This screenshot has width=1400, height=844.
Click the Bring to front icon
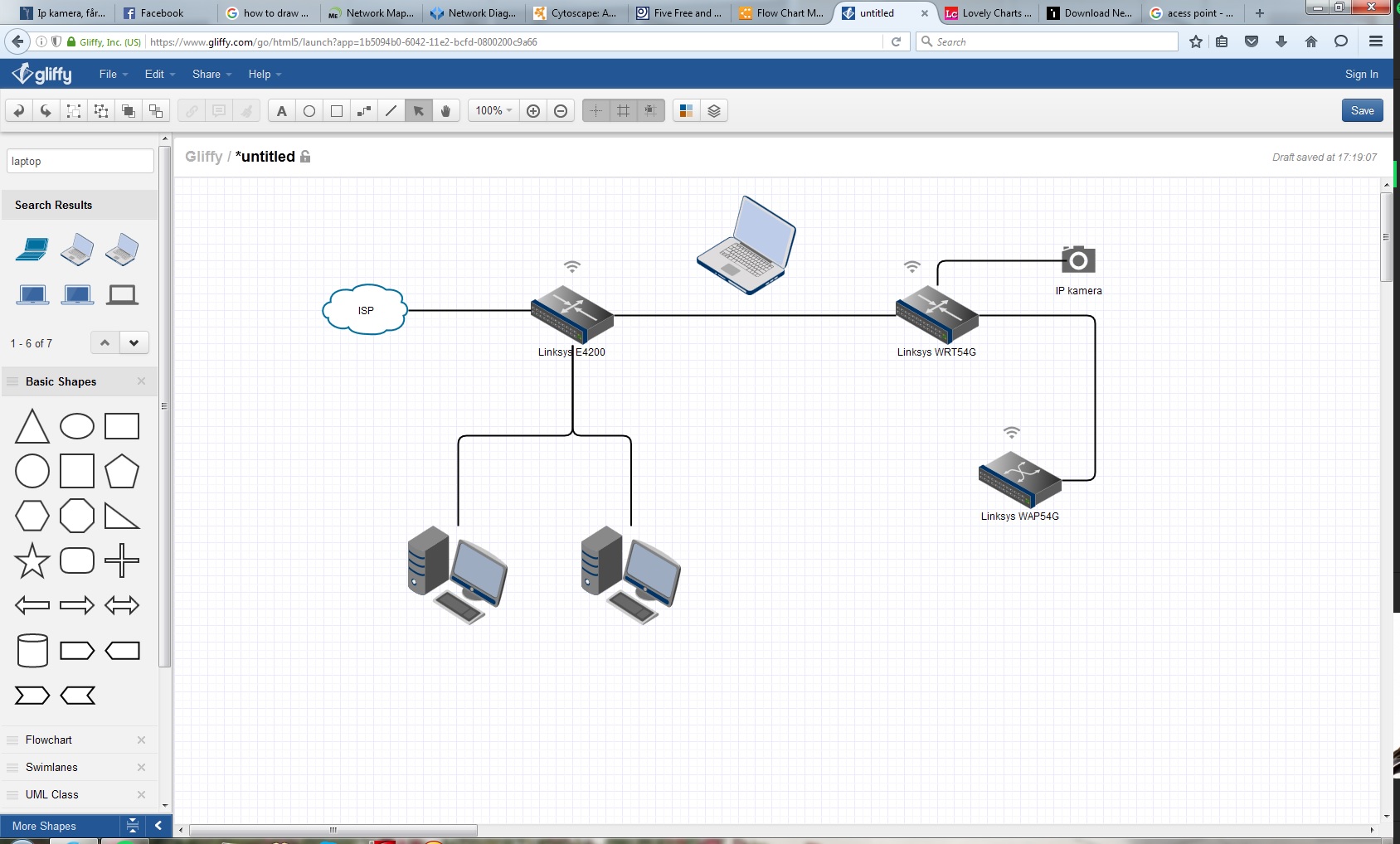point(129,110)
